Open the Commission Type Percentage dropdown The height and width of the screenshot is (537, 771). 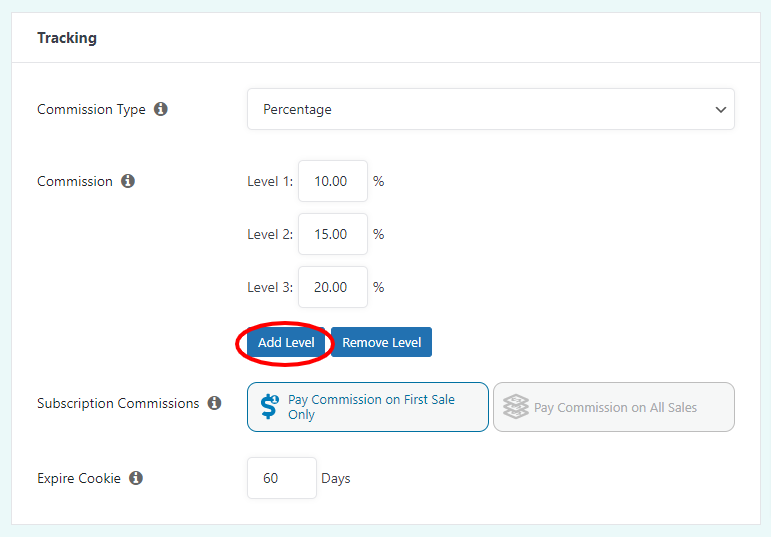click(x=490, y=109)
